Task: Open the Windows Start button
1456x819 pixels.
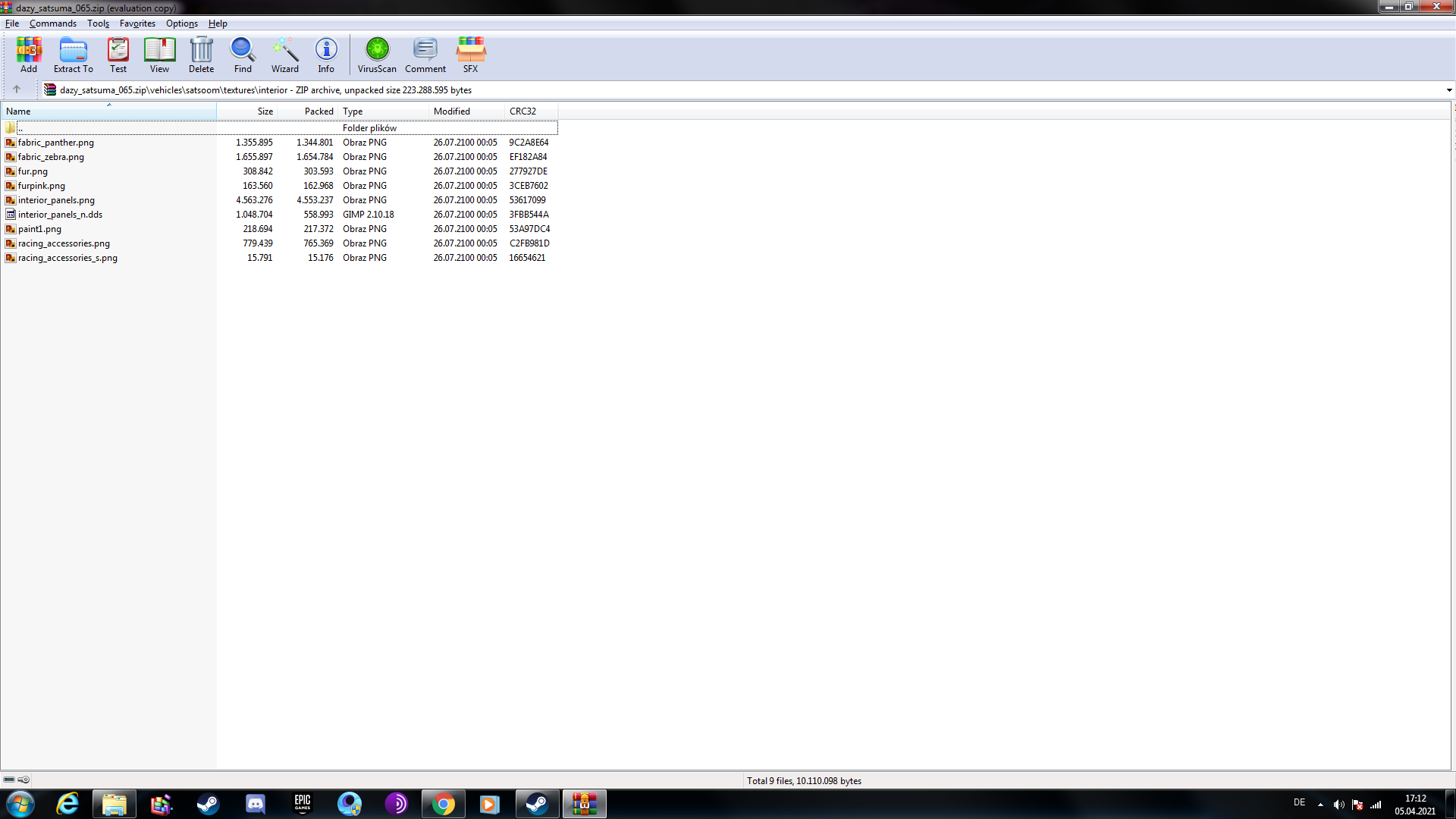Action: point(20,804)
